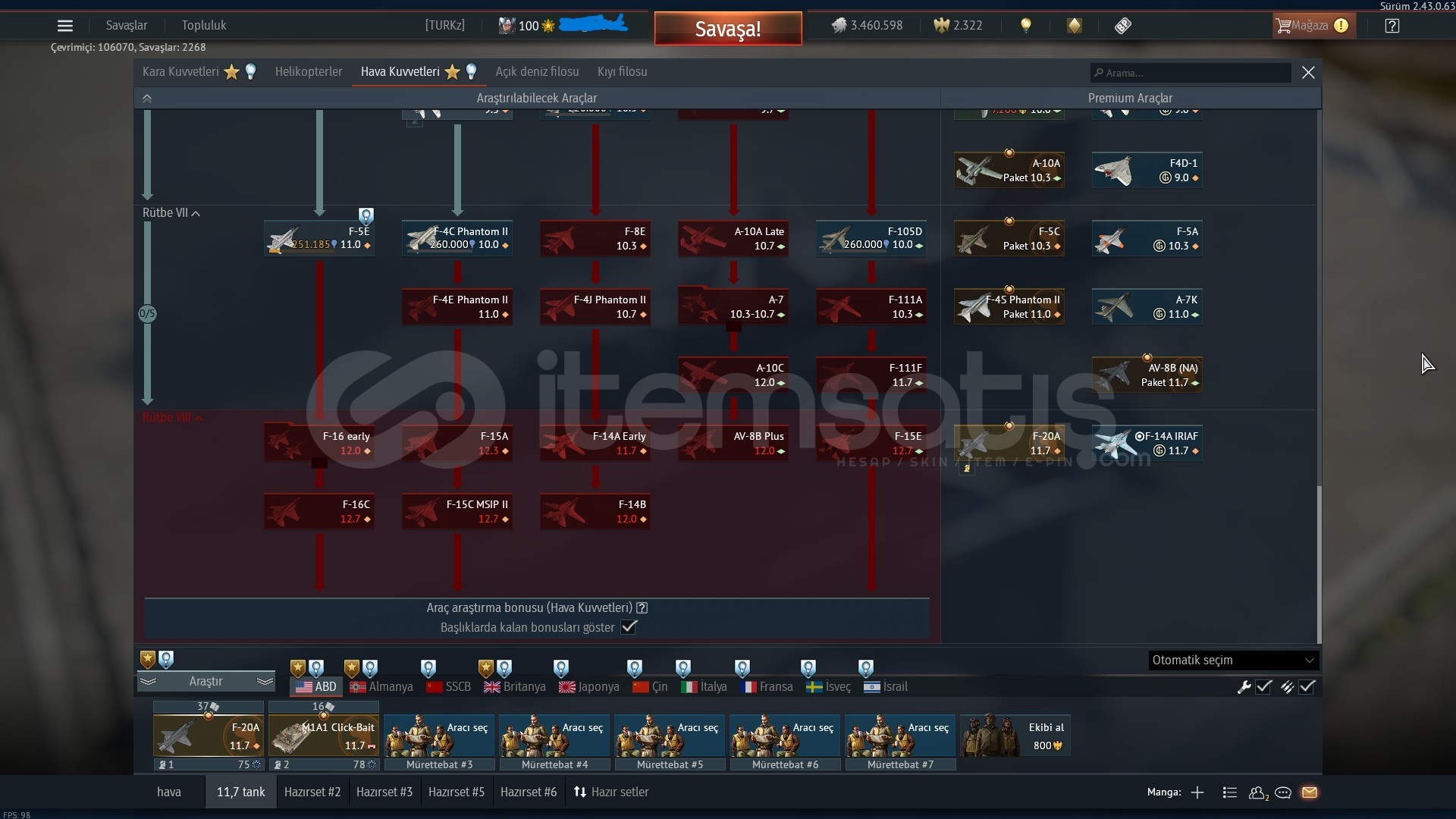The image size is (1456, 819).
Task: Select the F-4E Phantom II card
Action: 457,306
